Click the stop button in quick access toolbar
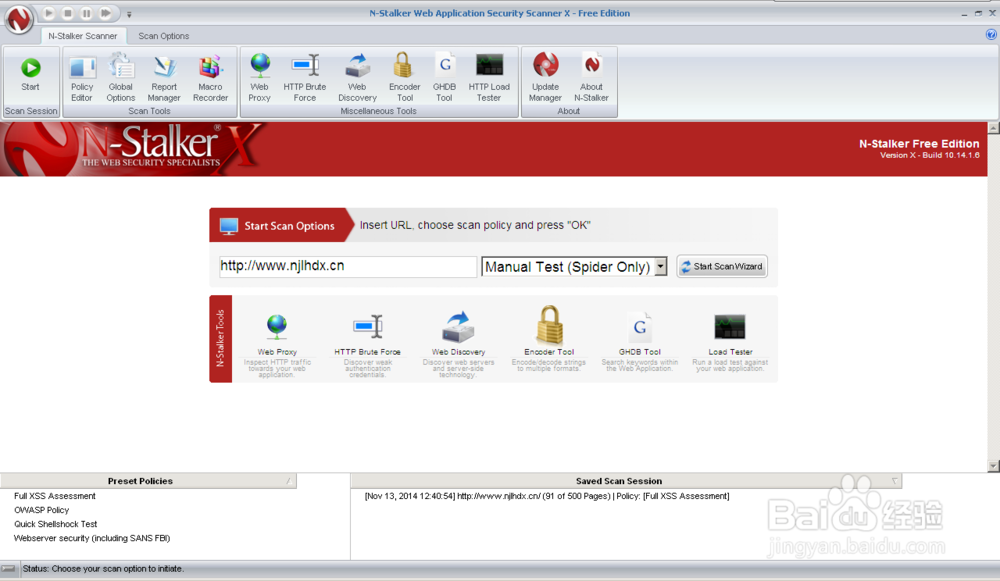The image size is (1000, 581). tap(68, 13)
